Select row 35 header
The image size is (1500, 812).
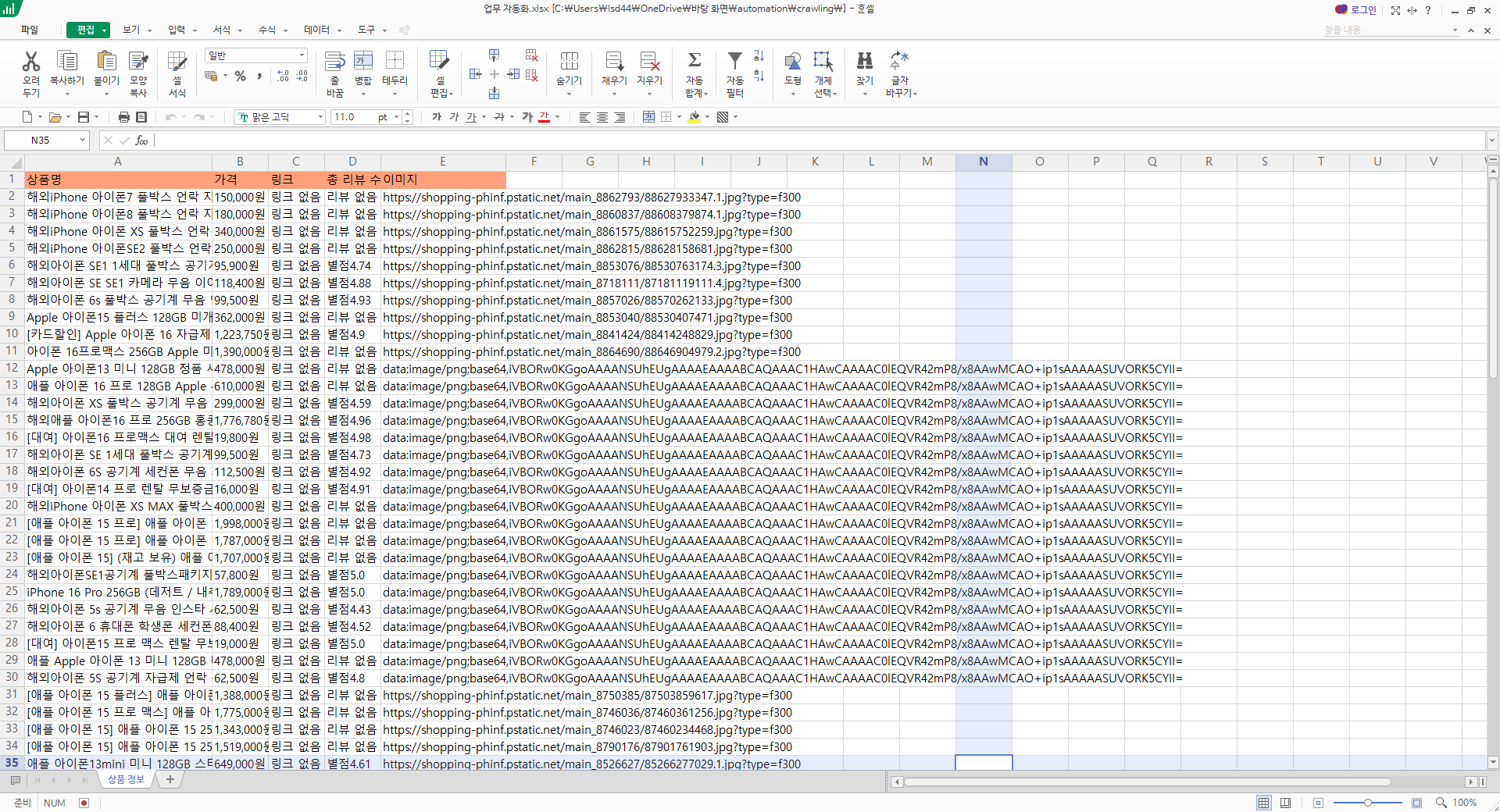tap(12, 763)
